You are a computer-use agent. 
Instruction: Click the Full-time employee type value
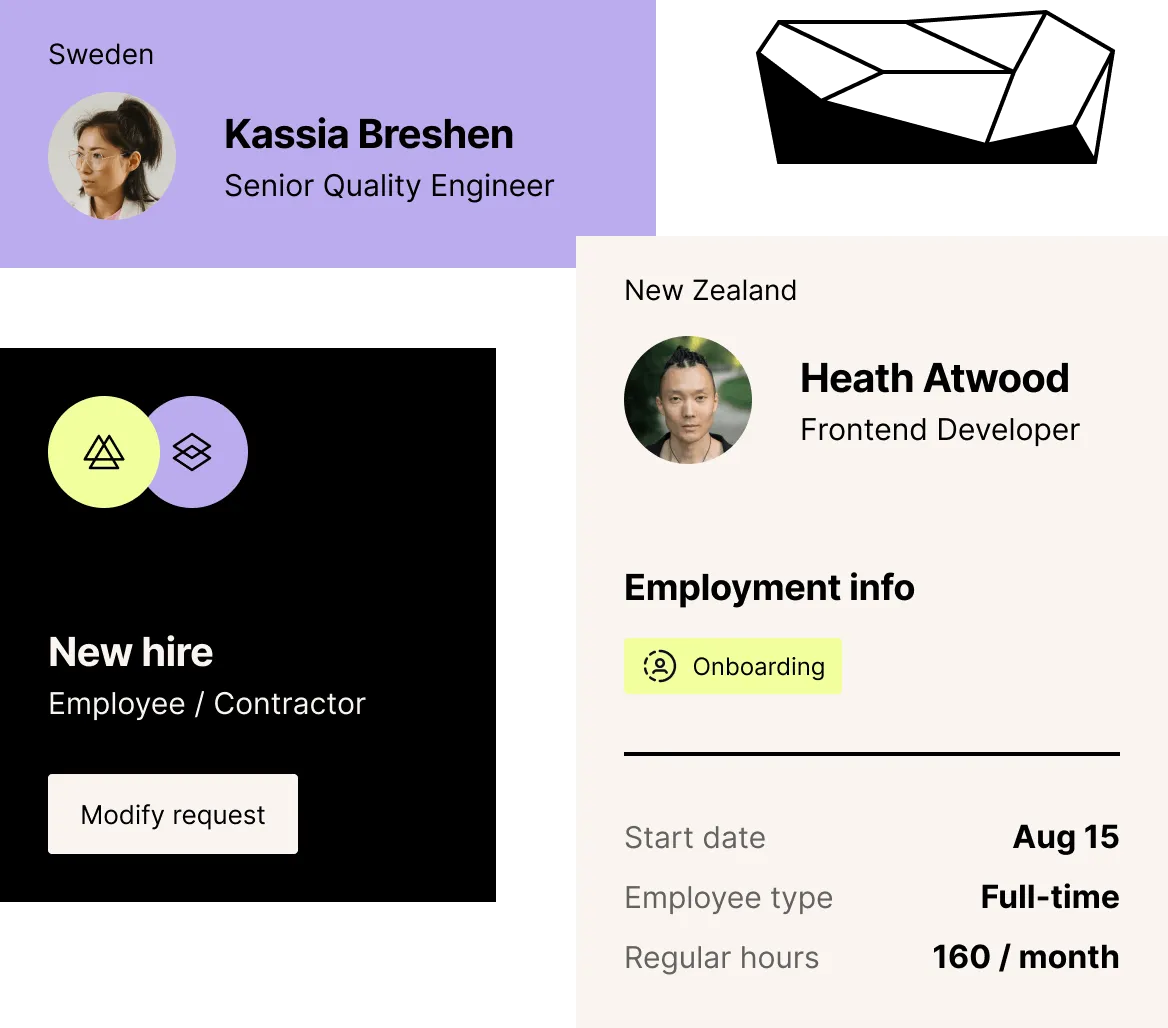pyautogui.click(x=1049, y=897)
